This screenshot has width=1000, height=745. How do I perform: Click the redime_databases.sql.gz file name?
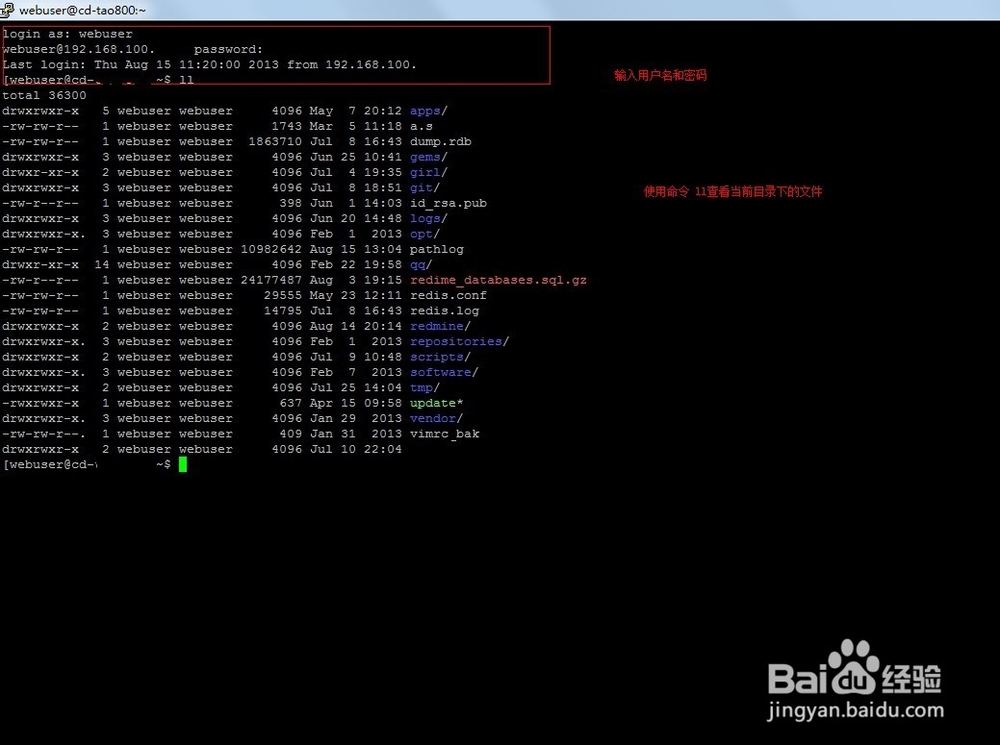coord(498,280)
